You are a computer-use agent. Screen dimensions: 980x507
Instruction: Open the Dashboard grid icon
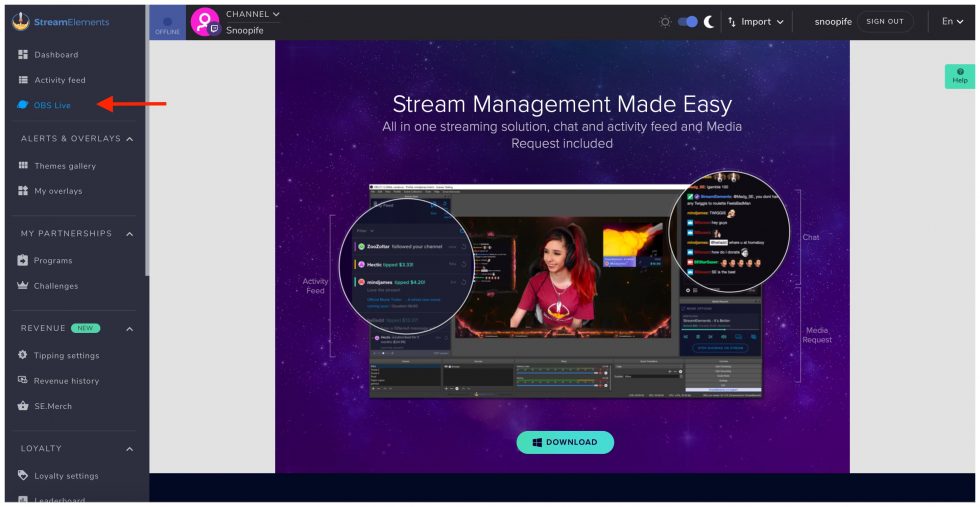pos(23,54)
